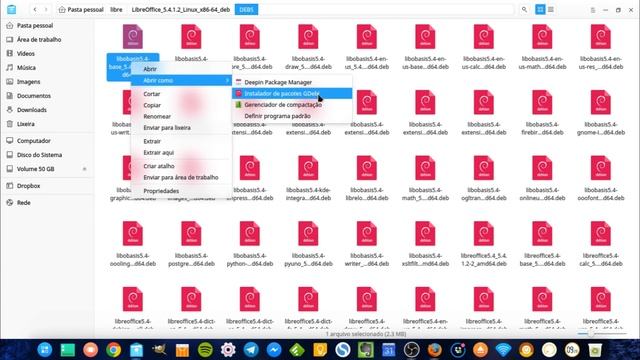Choose Copiar in context menu

pyautogui.click(x=181, y=105)
